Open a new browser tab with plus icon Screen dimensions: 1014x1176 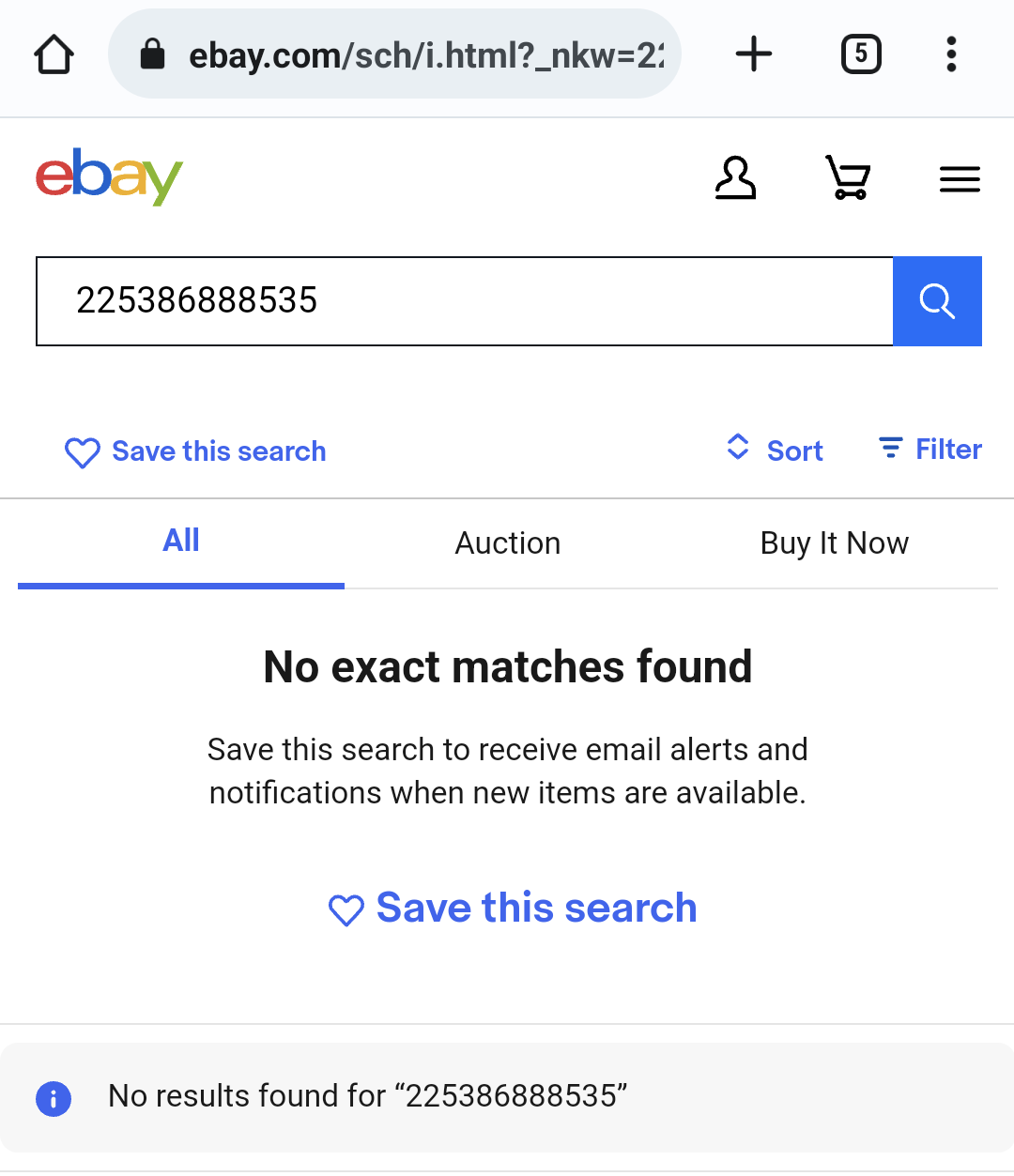[754, 54]
